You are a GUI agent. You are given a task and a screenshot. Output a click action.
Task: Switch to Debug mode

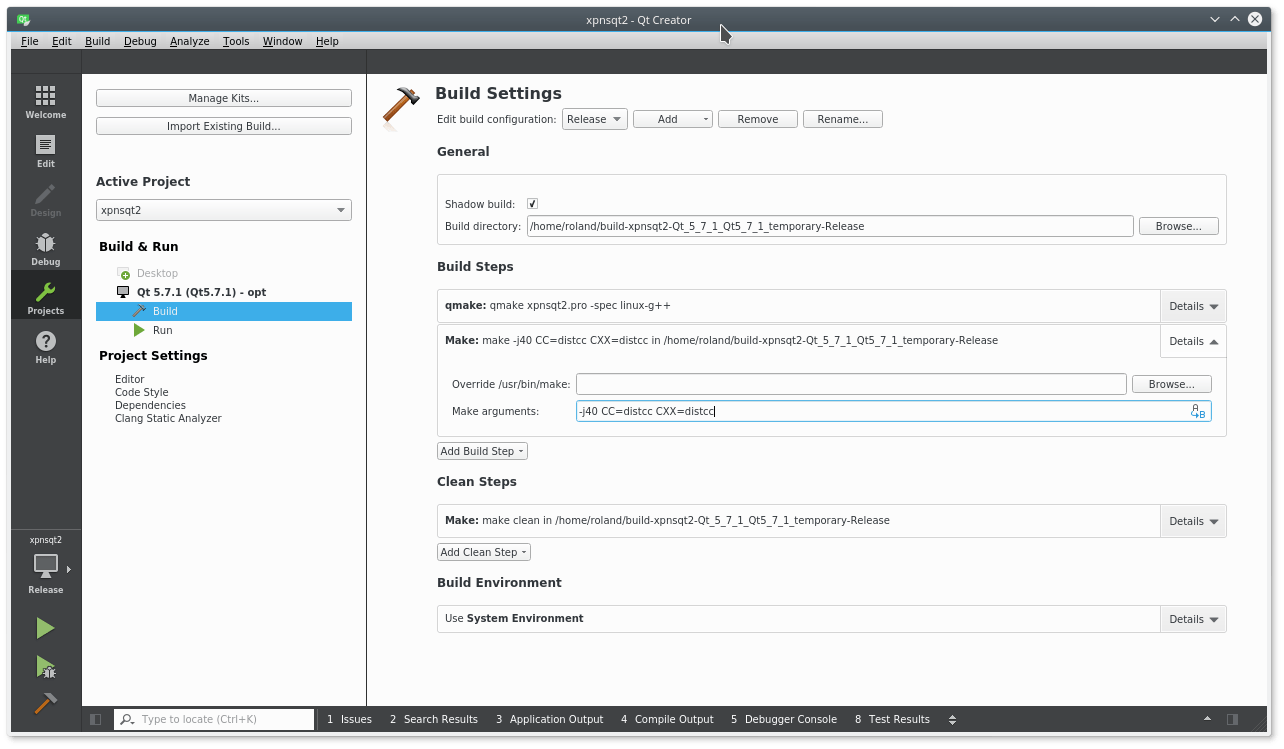point(46,247)
